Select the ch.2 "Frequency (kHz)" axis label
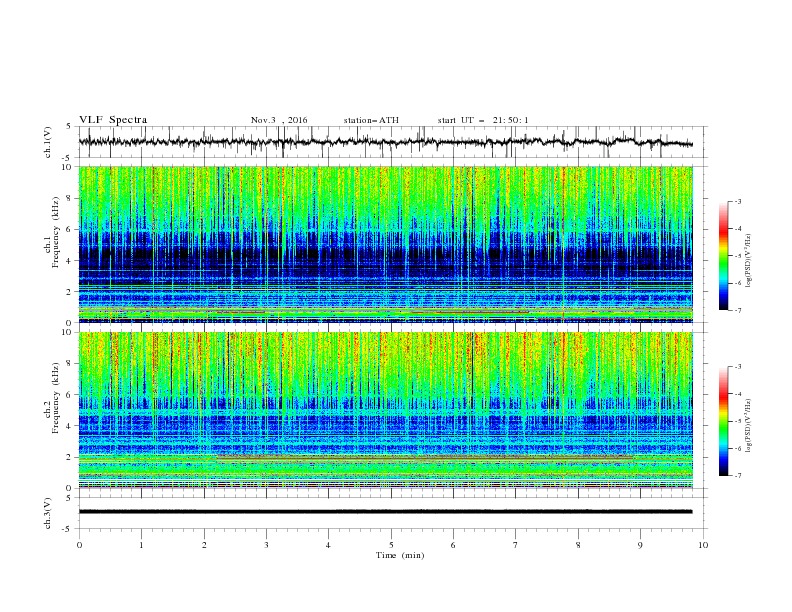 56,398
